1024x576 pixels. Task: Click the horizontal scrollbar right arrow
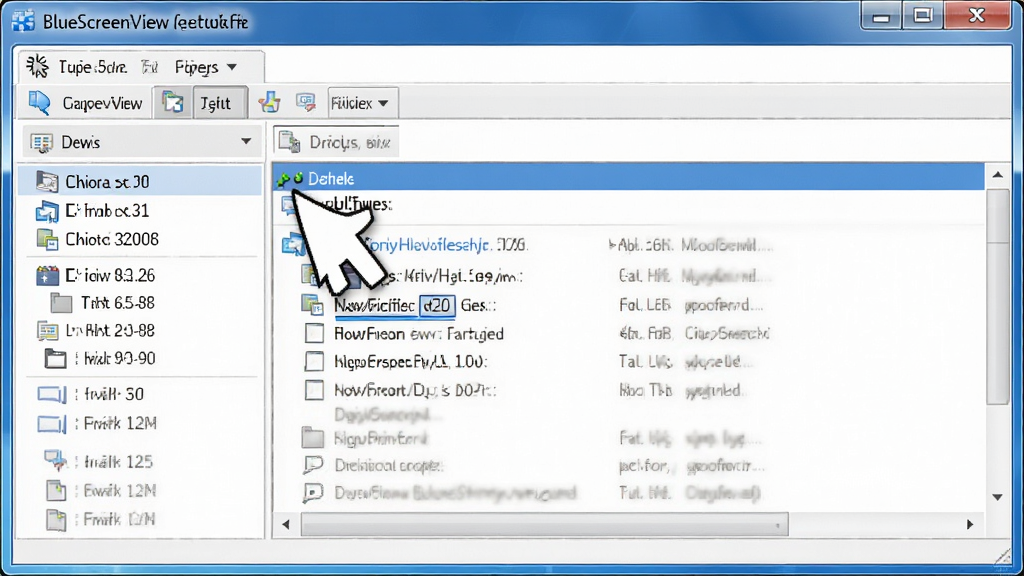(x=970, y=524)
